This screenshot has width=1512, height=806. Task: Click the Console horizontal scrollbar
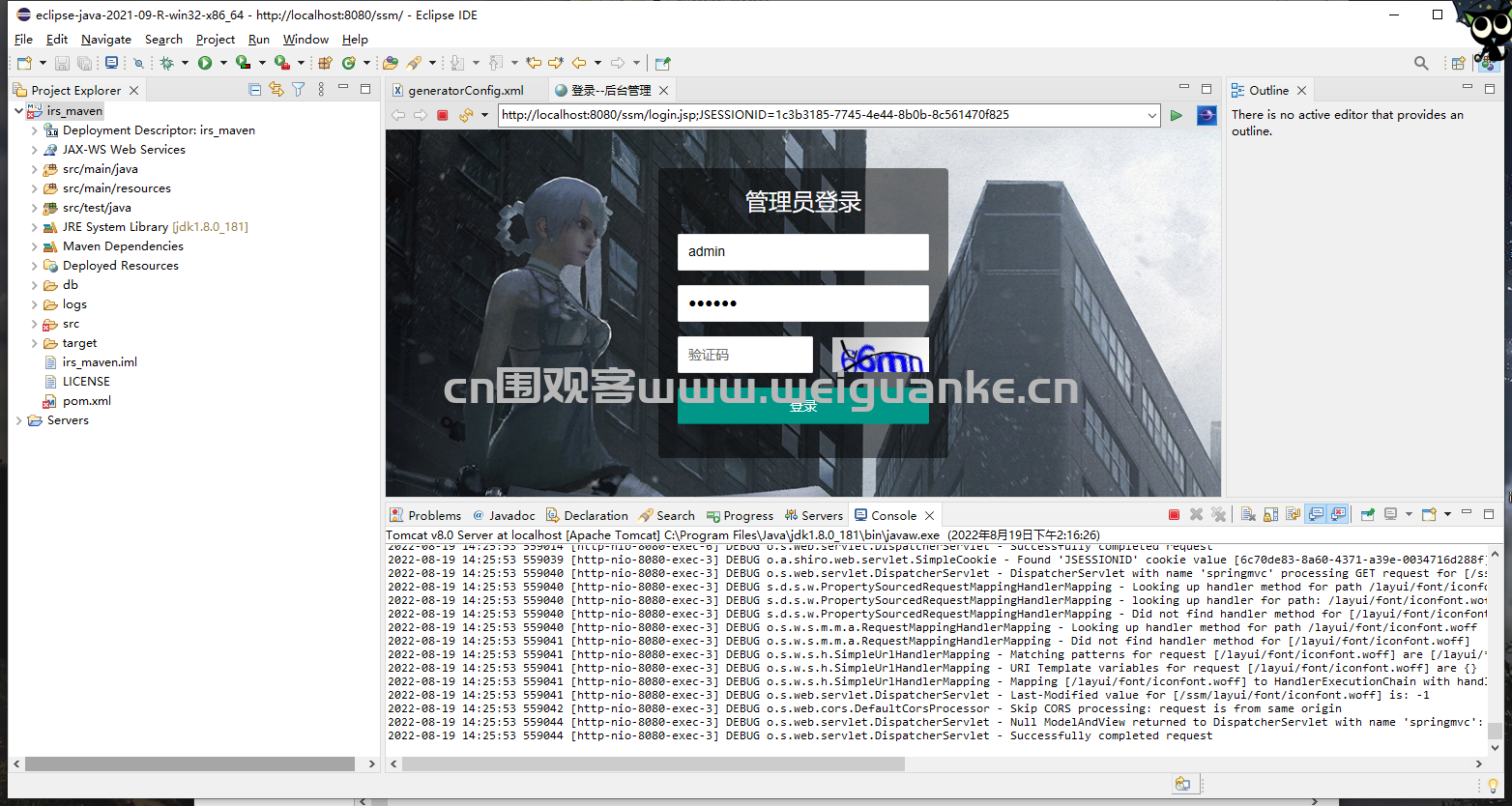653,763
